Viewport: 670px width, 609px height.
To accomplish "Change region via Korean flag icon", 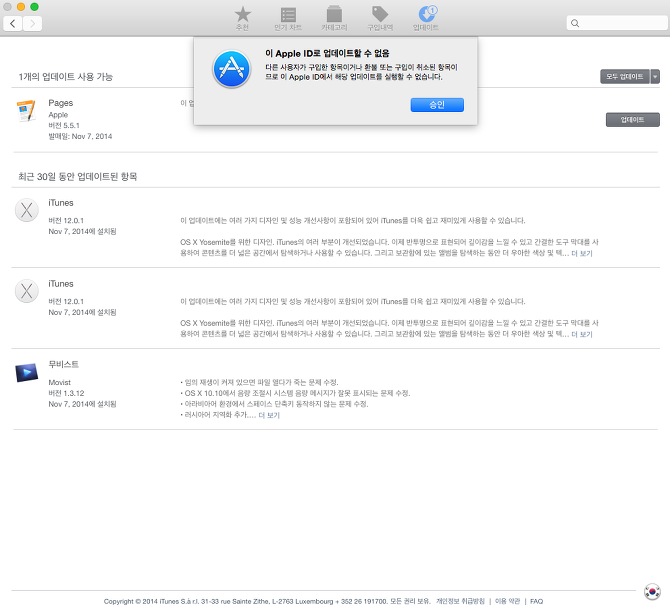I will (652, 591).
